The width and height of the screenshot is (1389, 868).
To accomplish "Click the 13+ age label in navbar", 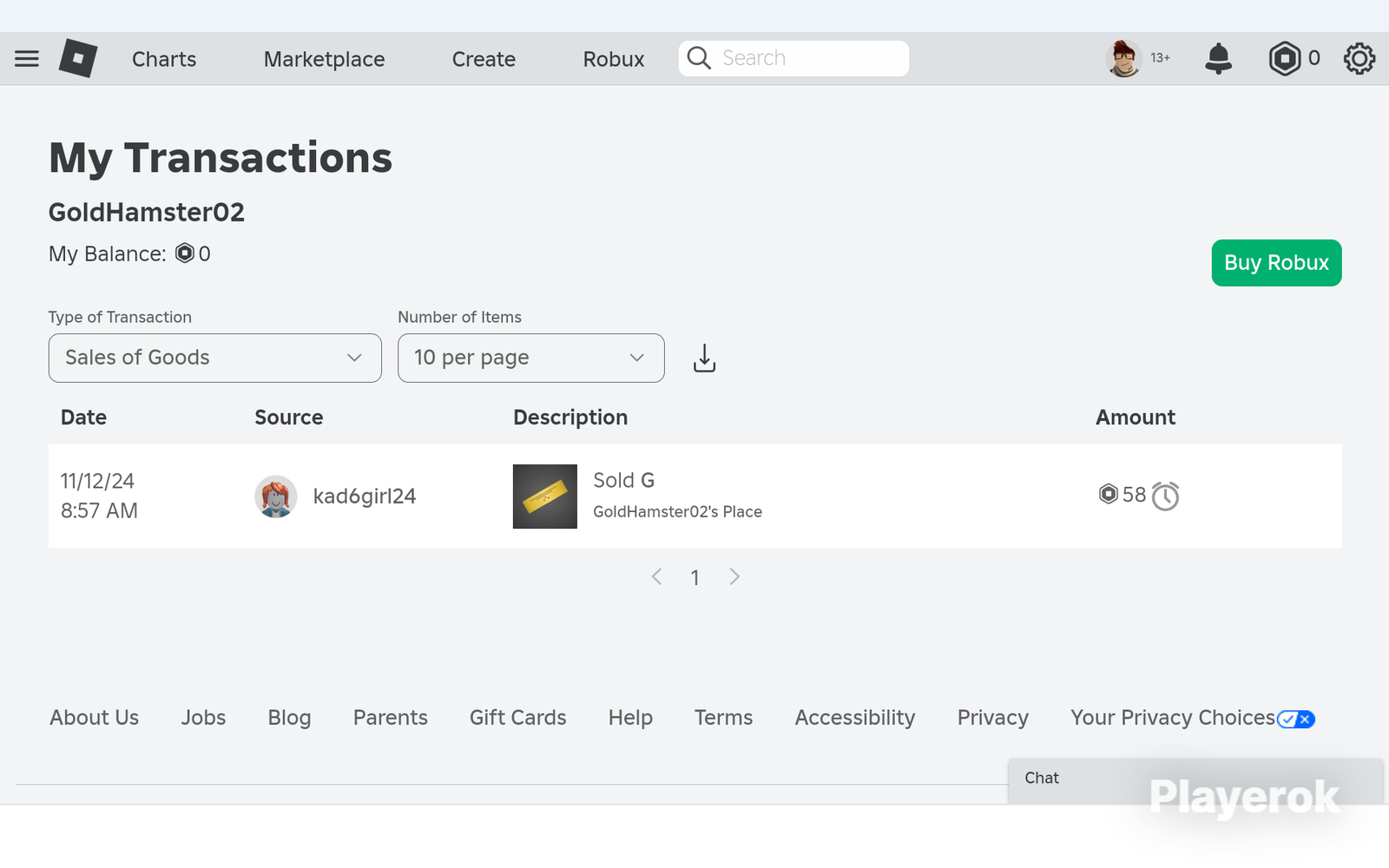I will click(1161, 58).
